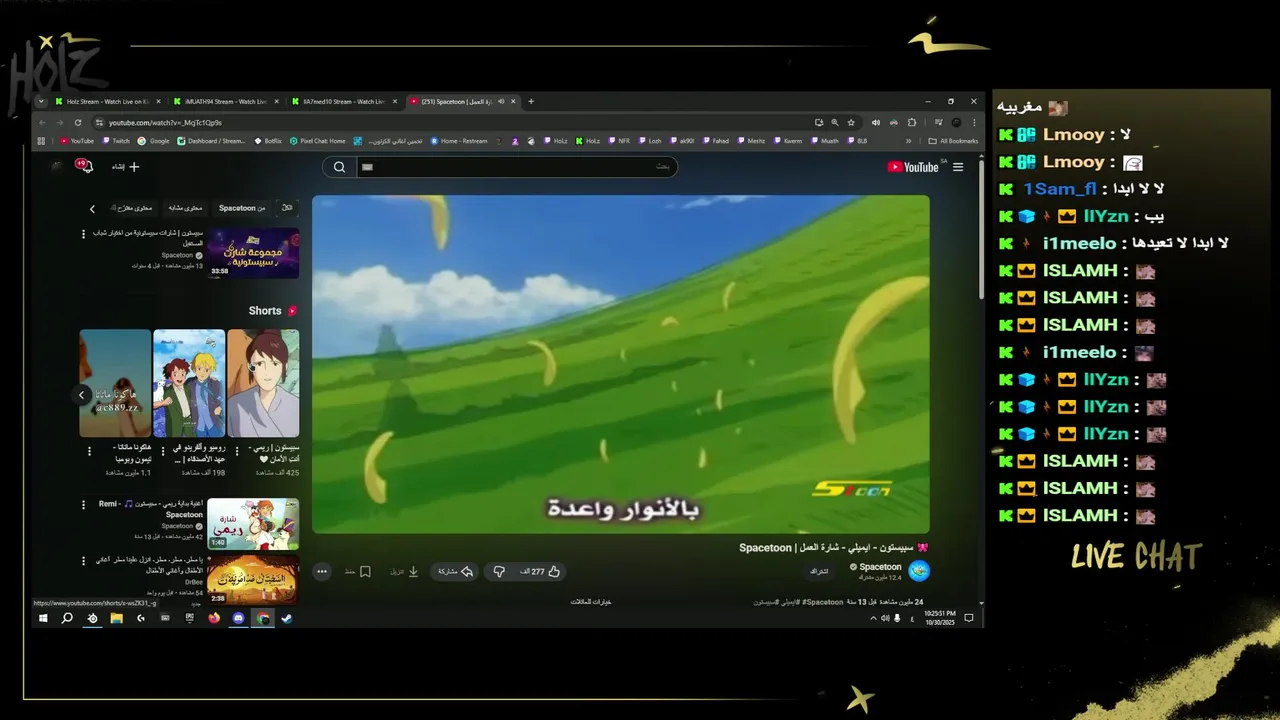Open Steam from the taskbar
Viewport: 1280px width, 720px height.
(286, 618)
